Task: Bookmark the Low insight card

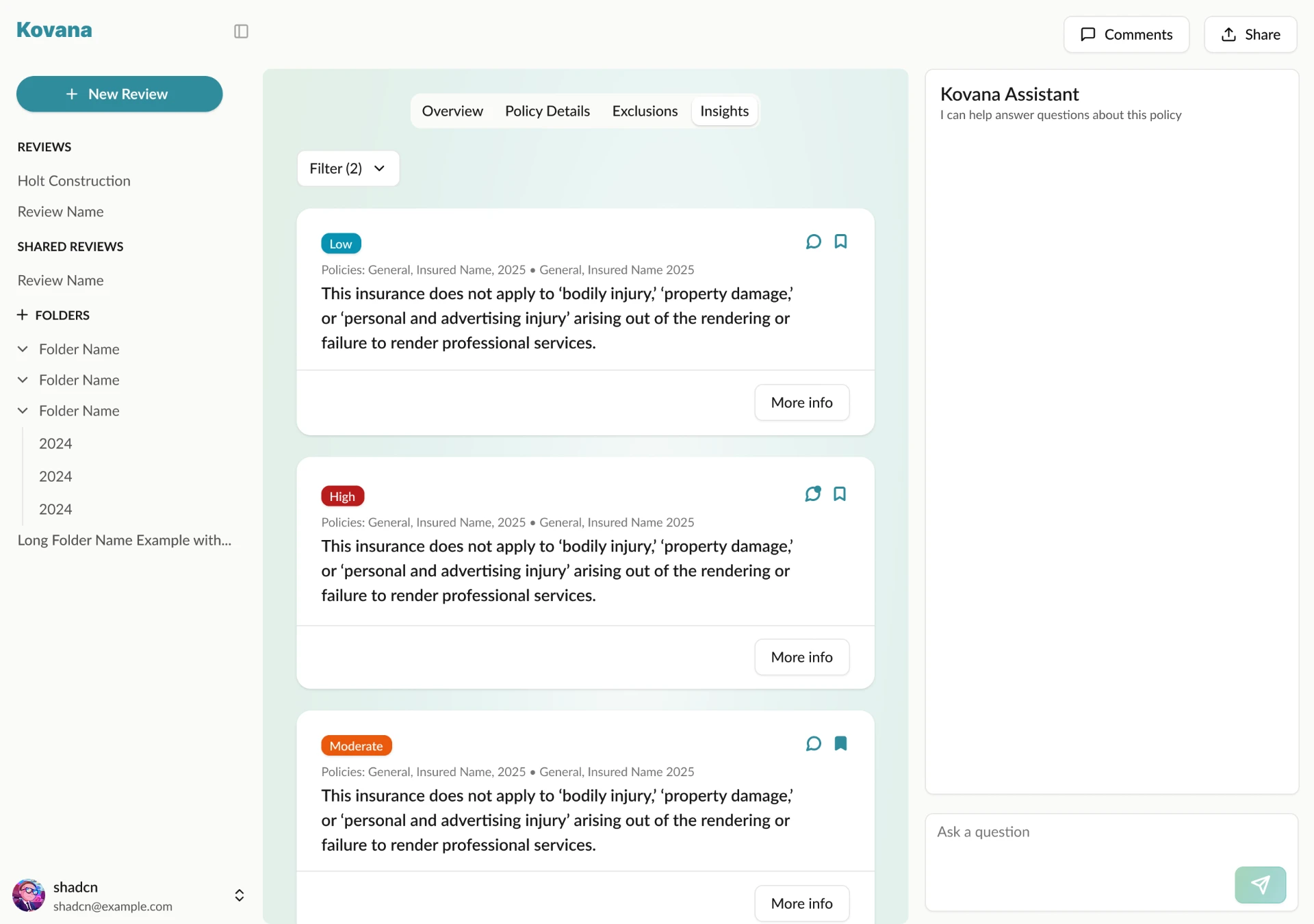Action: (840, 242)
